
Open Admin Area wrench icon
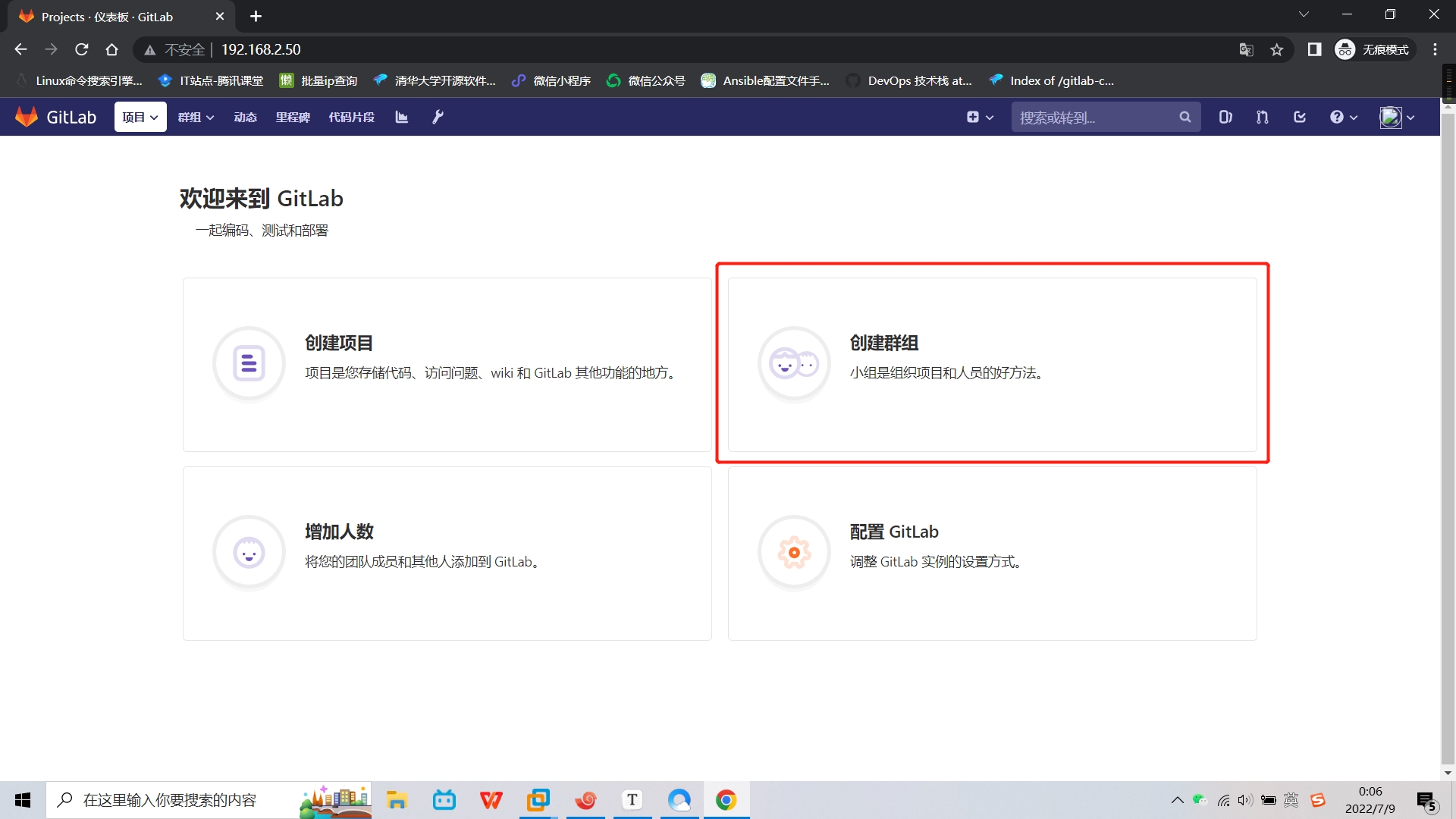pyautogui.click(x=438, y=117)
